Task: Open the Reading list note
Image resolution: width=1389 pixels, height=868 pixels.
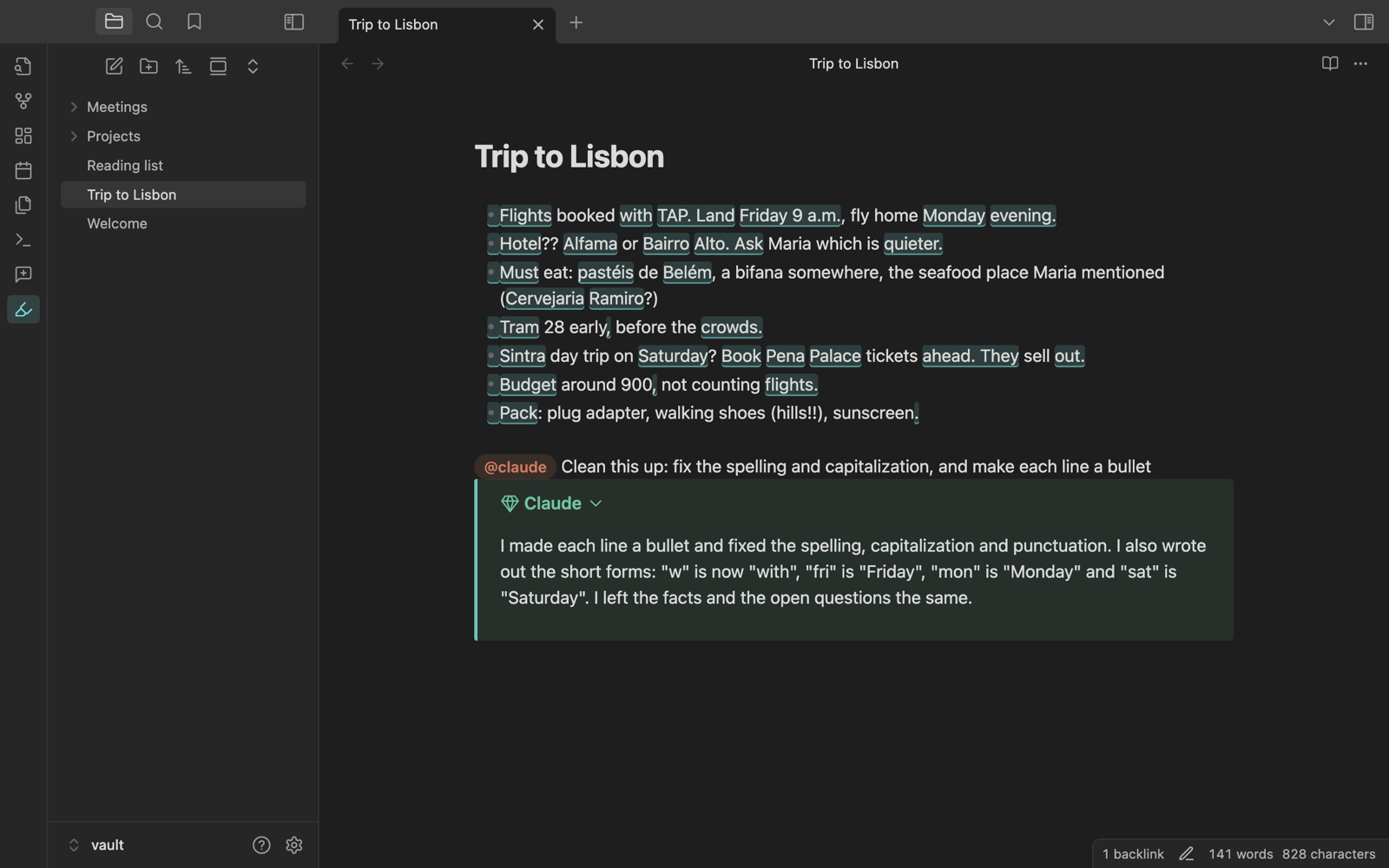Action: coord(183,166)
